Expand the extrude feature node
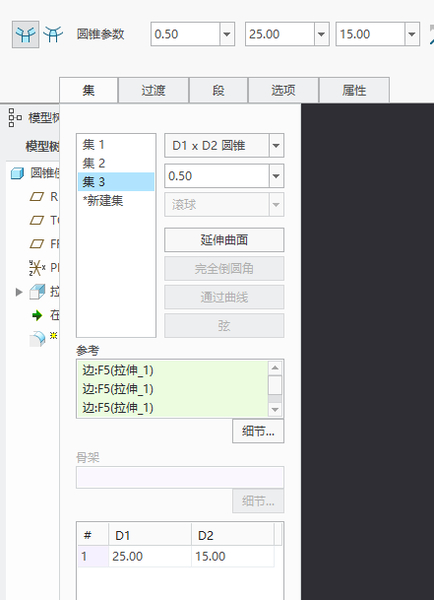 coord(19,292)
